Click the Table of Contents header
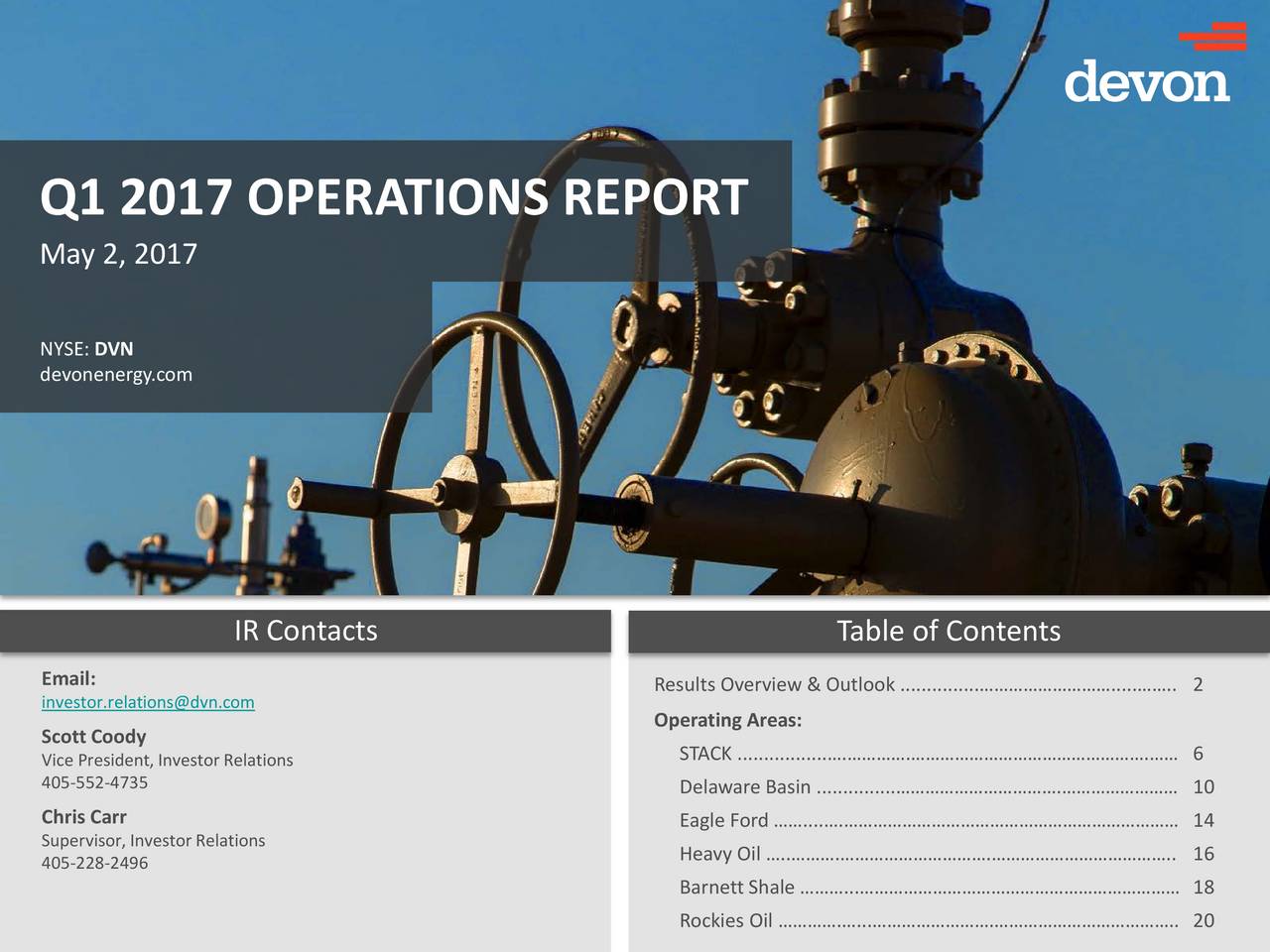 (x=949, y=631)
